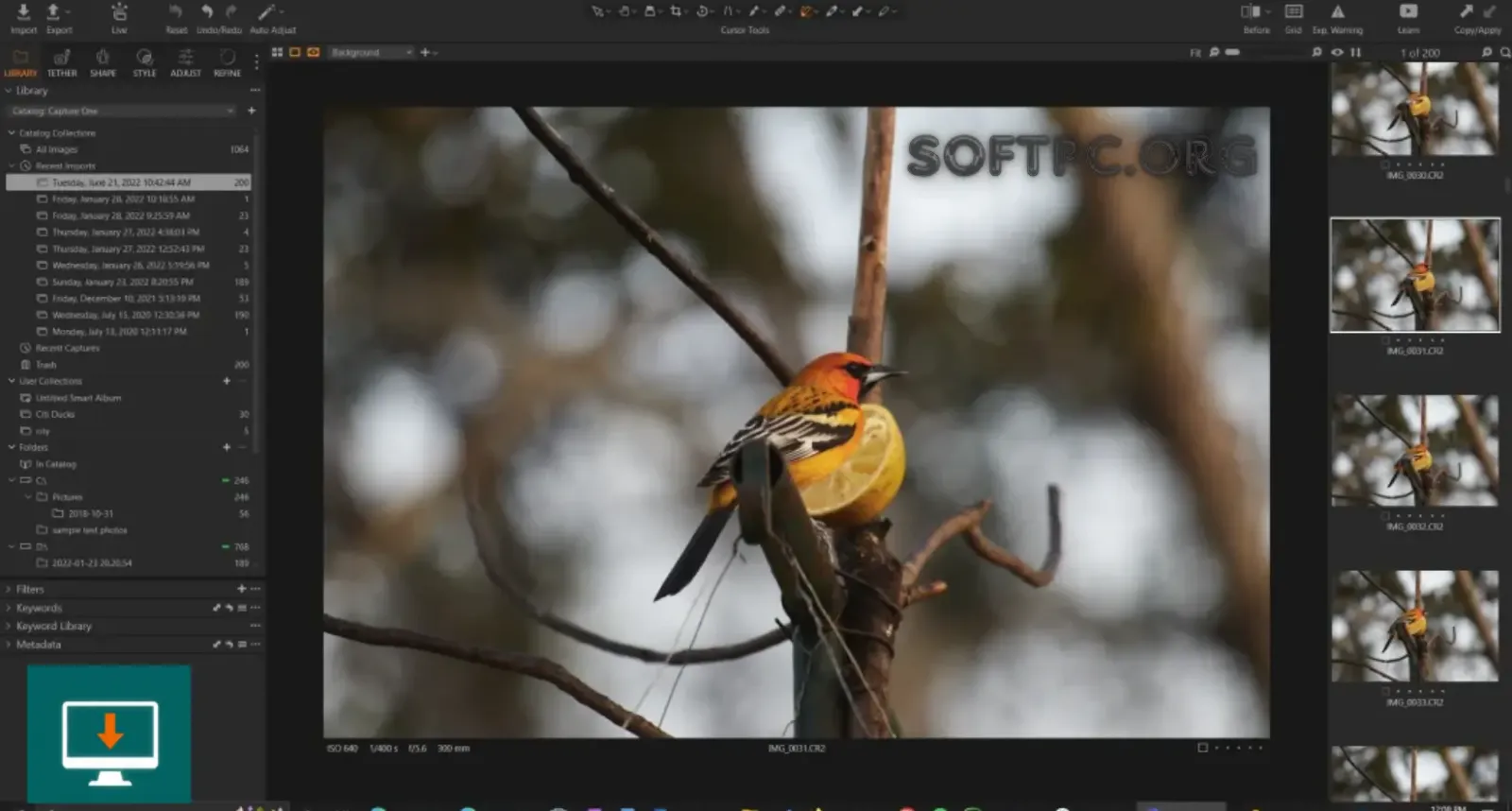The width and height of the screenshot is (1512, 811).
Task: Click the Grid overlay icon
Action: 1294,11
